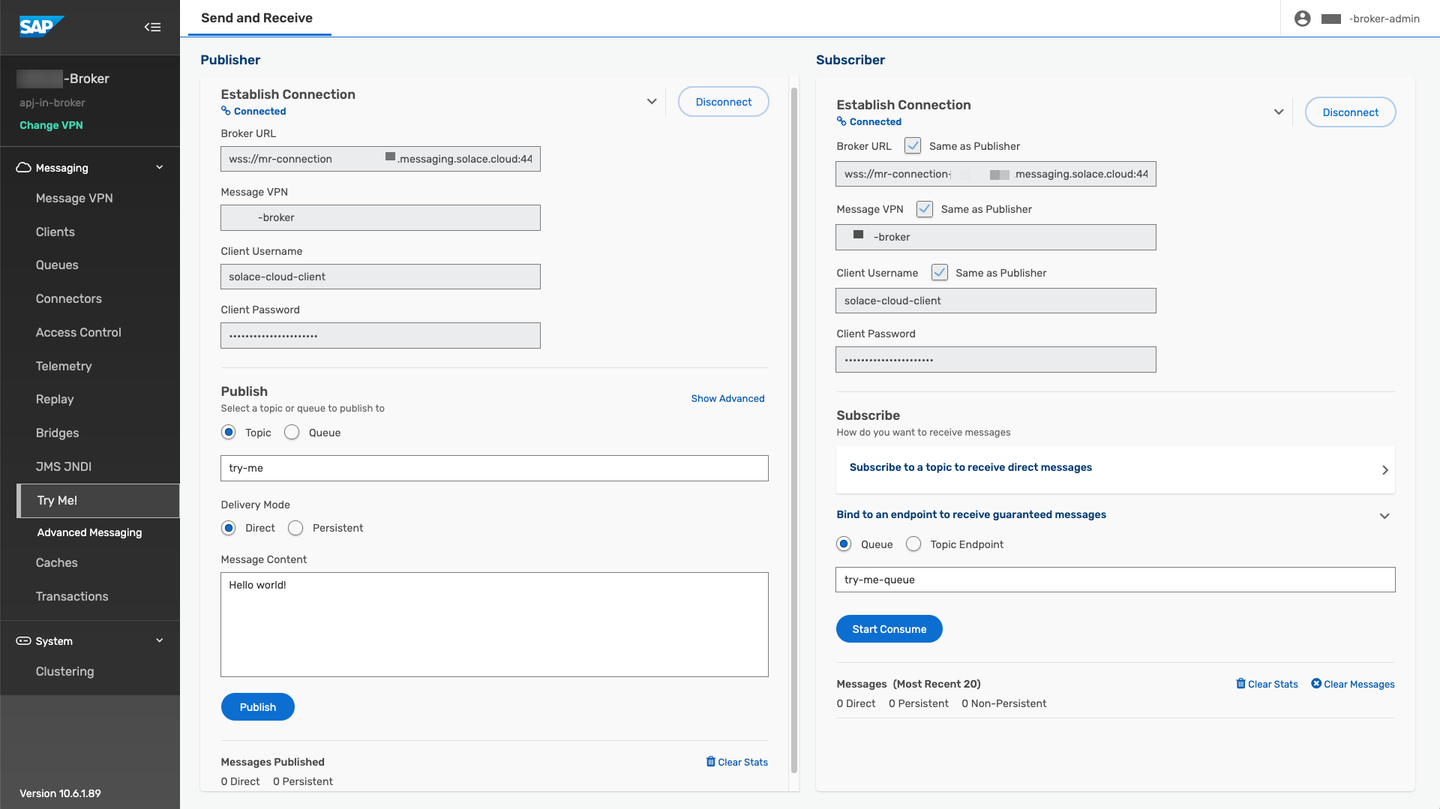Select the Topic publish radio button
The image size is (1440, 809).
(x=229, y=432)
